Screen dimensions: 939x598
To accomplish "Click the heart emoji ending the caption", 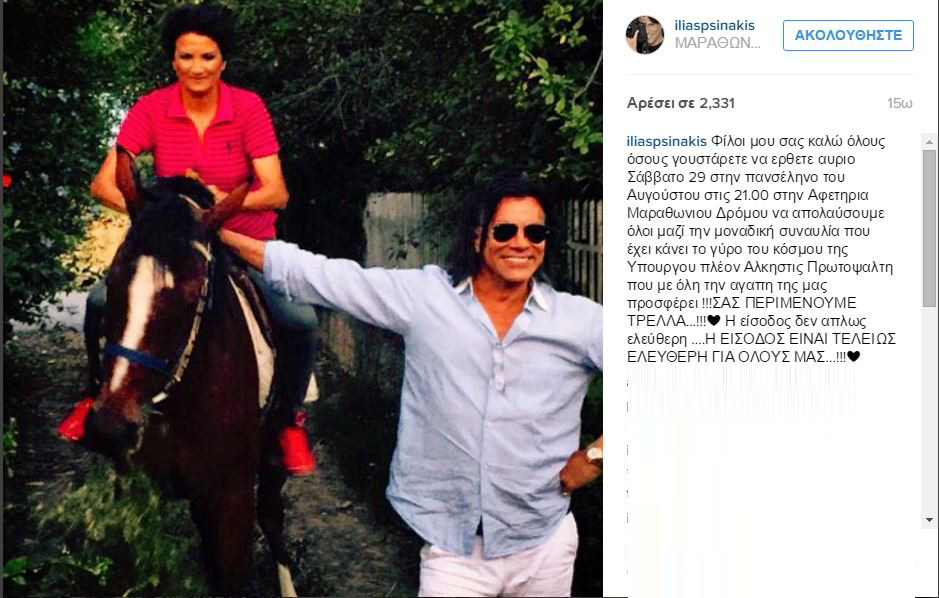I will click(x=853, y=357).
